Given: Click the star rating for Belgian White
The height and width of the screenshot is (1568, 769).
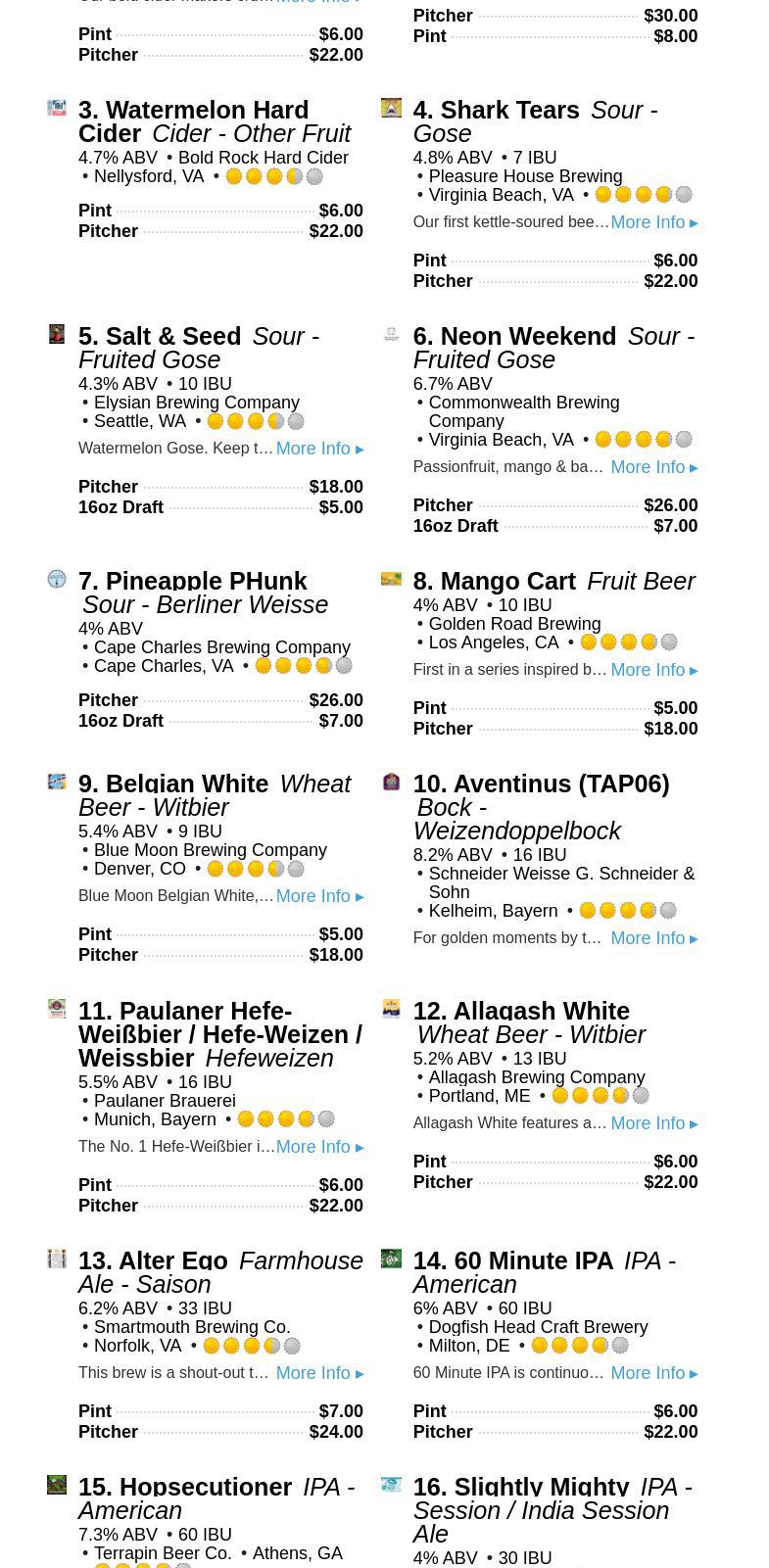Looking at the screenshot, I should click(x=256, y=869).
